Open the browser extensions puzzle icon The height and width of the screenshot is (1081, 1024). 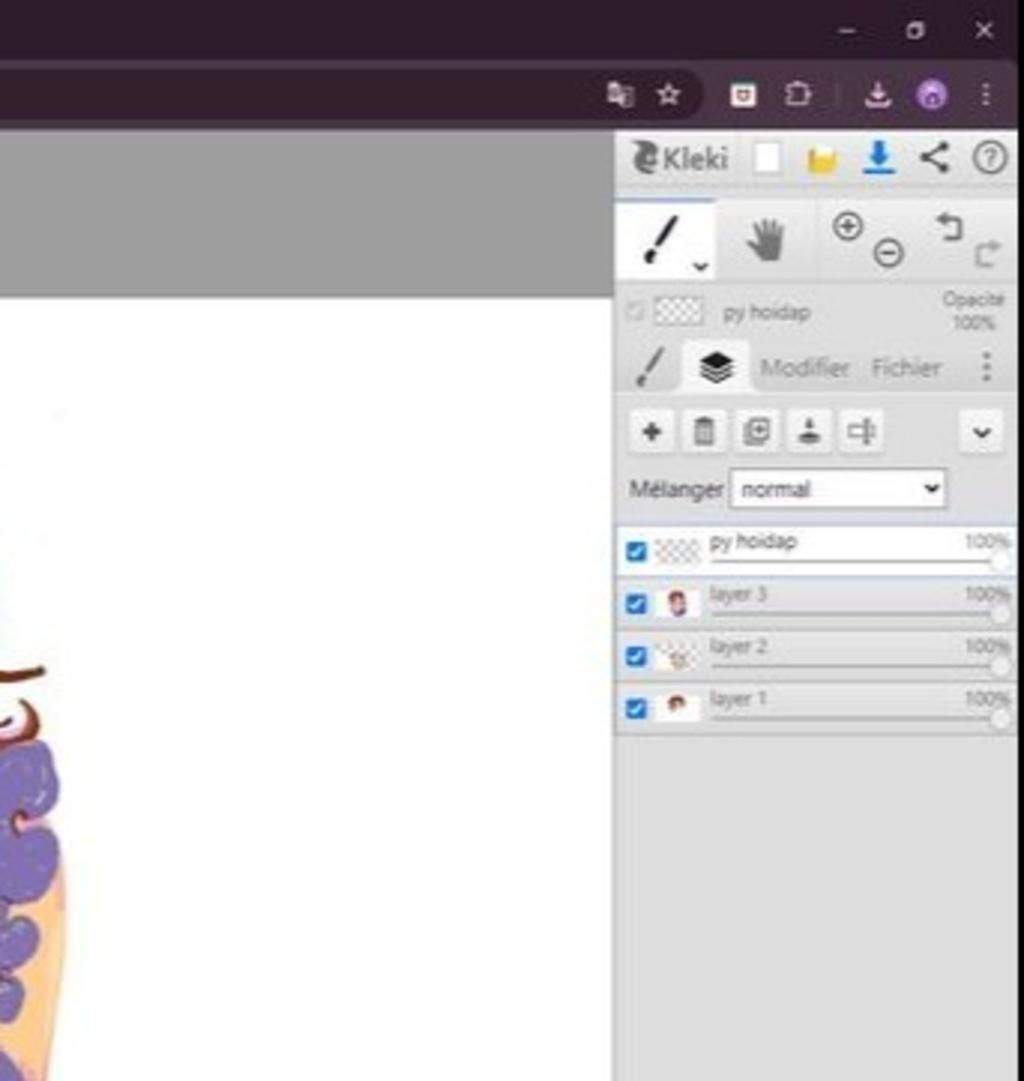[797, 94]
